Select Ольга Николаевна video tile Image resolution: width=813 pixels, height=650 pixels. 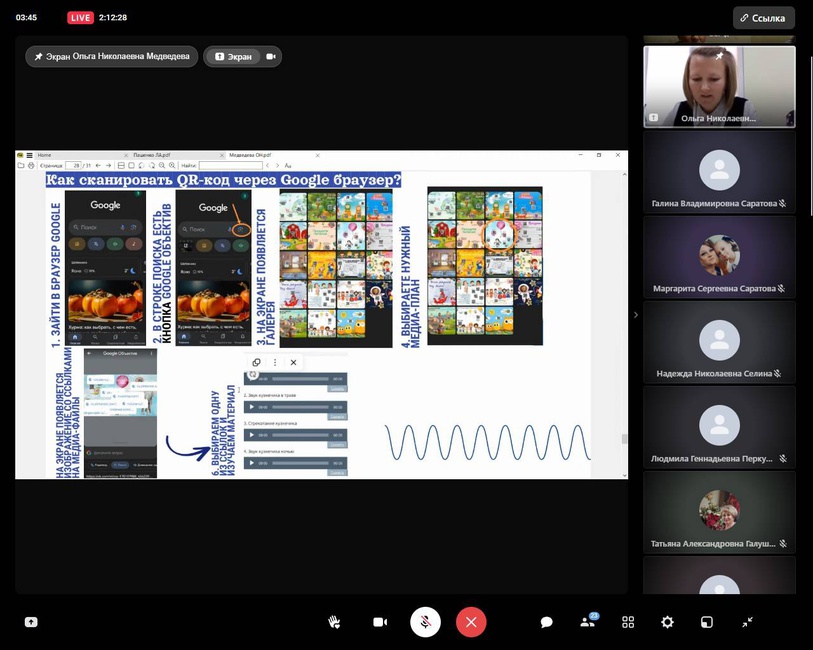719,87
